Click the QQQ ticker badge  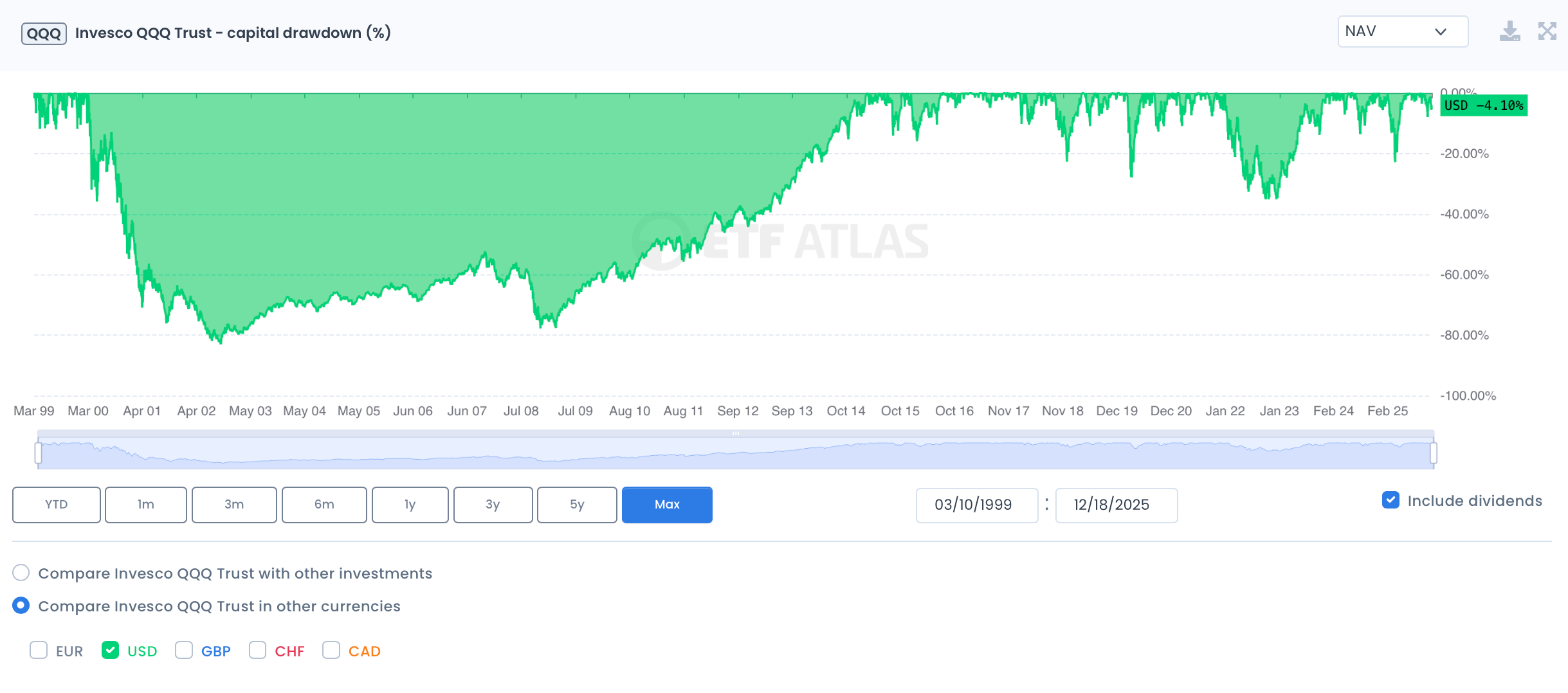pos(44,33)
